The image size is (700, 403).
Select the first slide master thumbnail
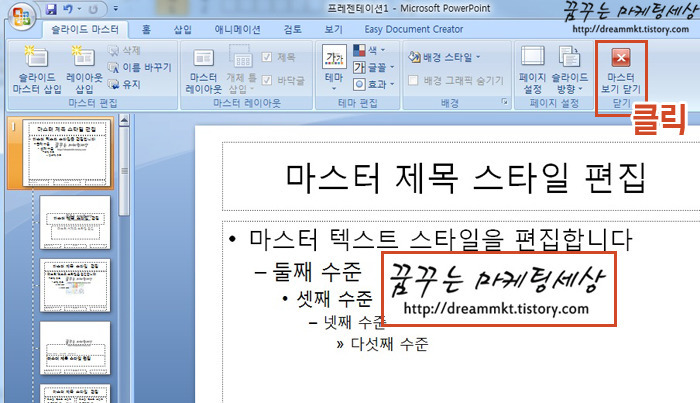[68, 154]
